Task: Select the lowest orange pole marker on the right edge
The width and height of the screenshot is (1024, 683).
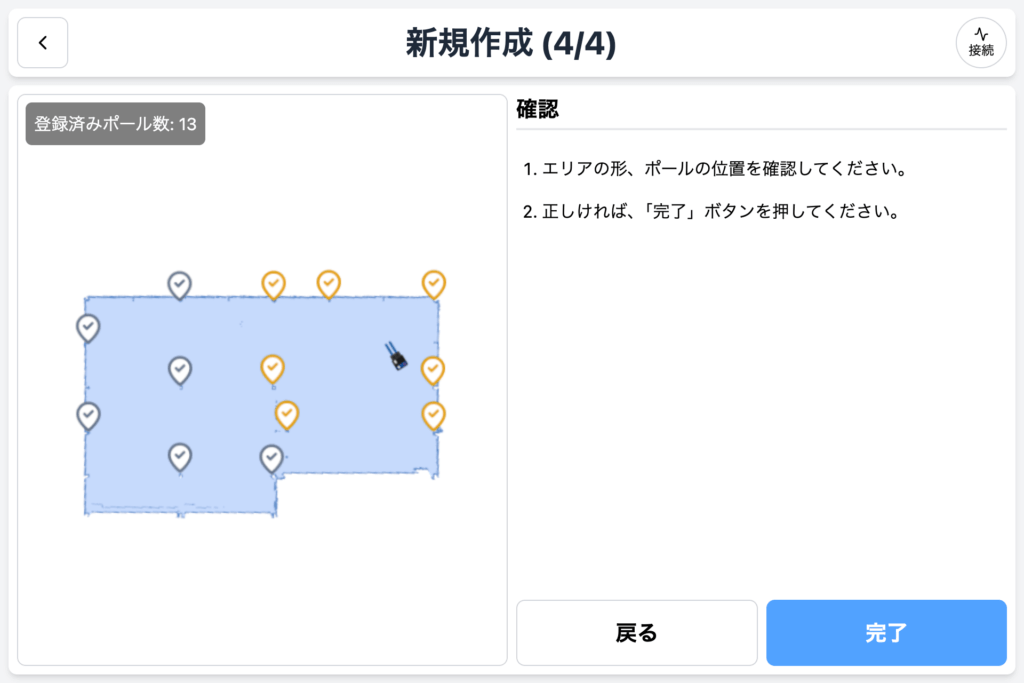Action: pos(433,414)
